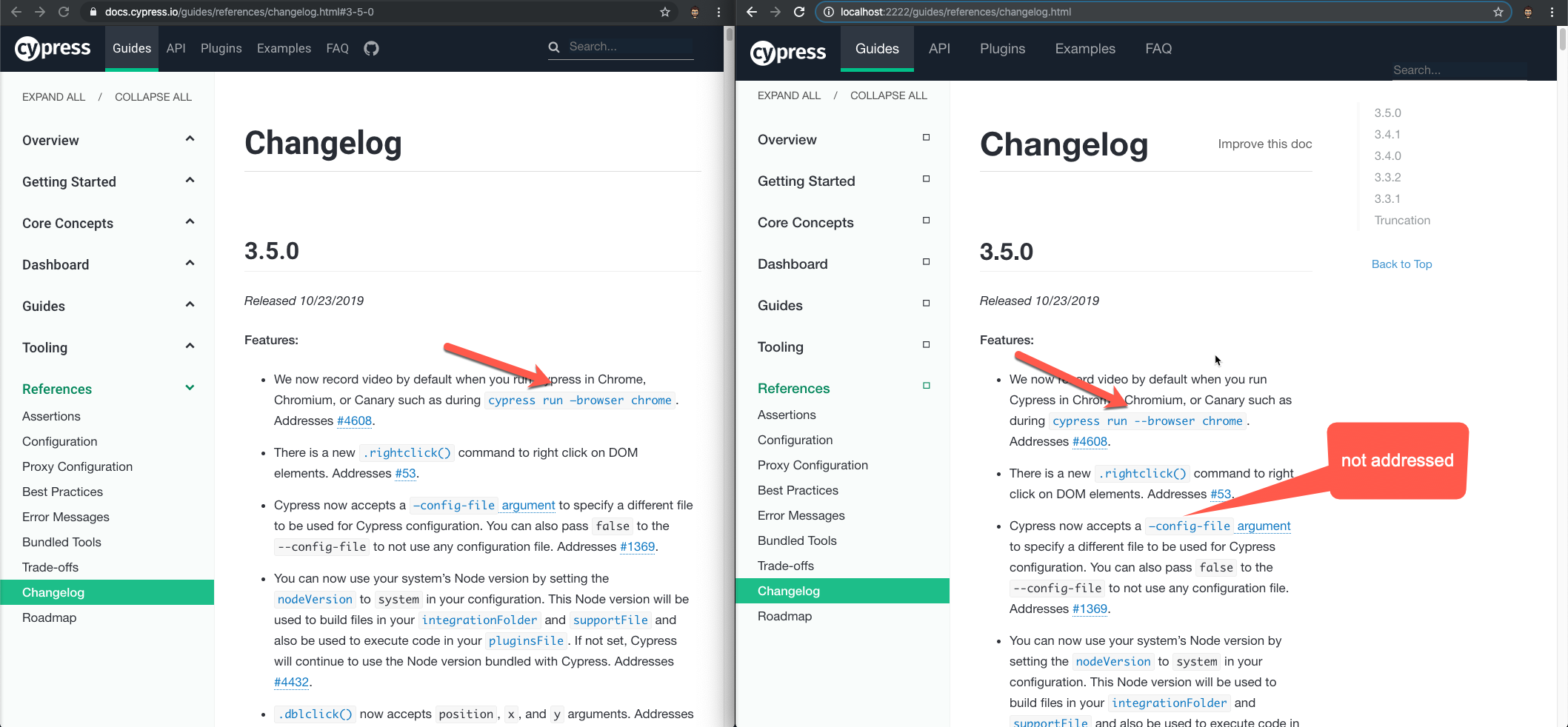Open API tab in left navbar
This screenshot has width=1568, height=727.
click(176, 48)
